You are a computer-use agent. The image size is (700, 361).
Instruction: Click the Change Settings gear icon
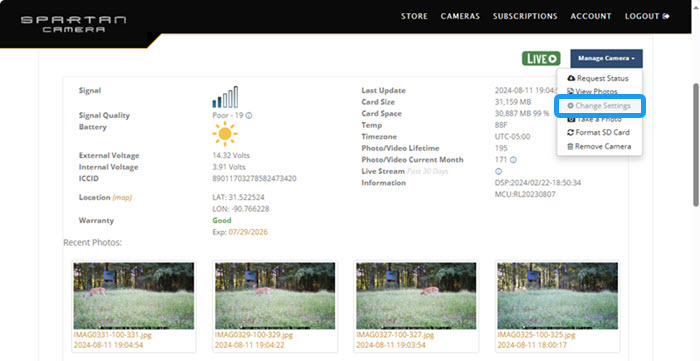[x=571, y=106]
